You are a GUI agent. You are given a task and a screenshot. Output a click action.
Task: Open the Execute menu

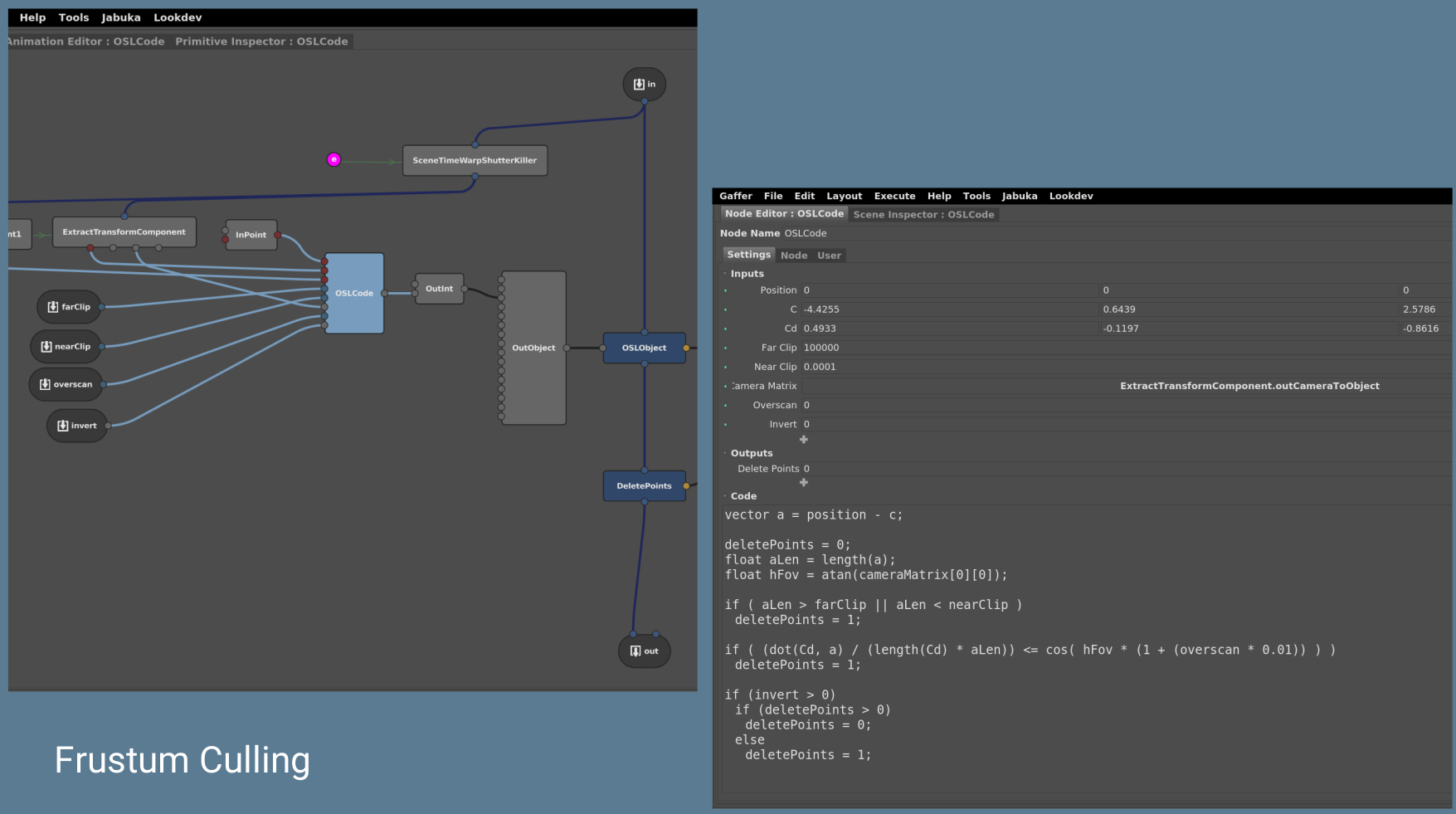(894, 196)
